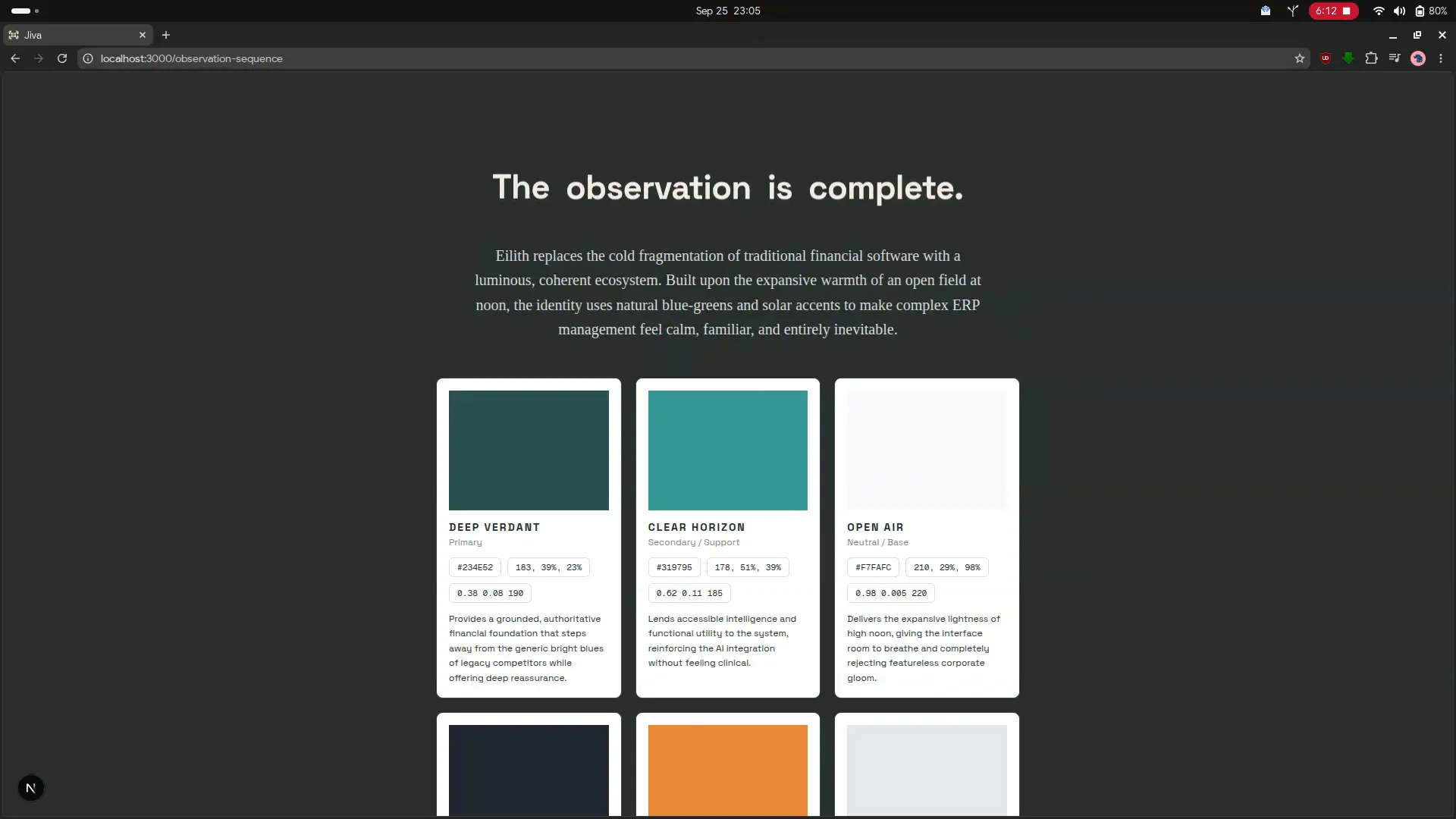View site information for localhost
Image resolution: width=1456 pixels, height=819 pixels.
coord(88,58)
